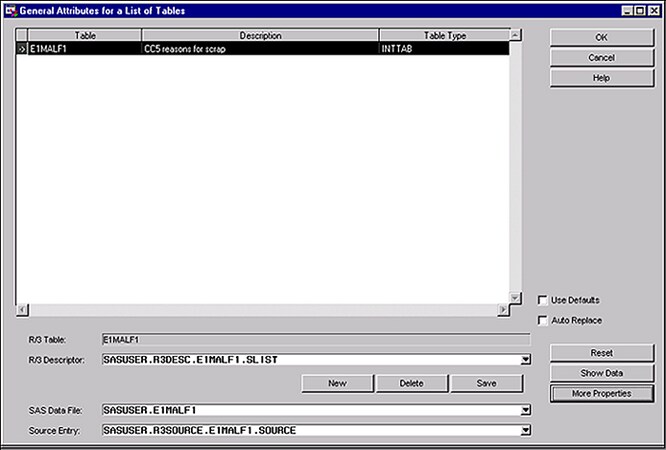Image resolution: width=666 pixels, height=450 pixels.
Task: Click the window icon in title bar
Action: pos(11,11)
